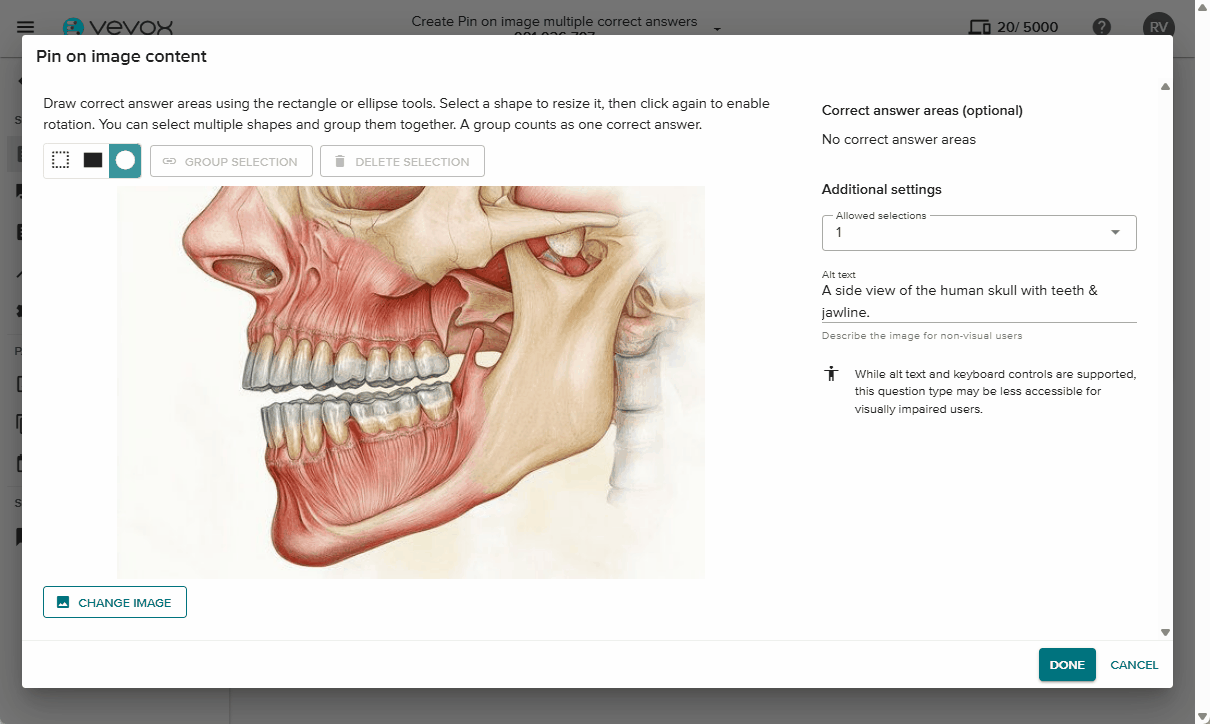Select the marquee selection tool
This screenshot has width=1210, height=724.
[x=60, y=158]
